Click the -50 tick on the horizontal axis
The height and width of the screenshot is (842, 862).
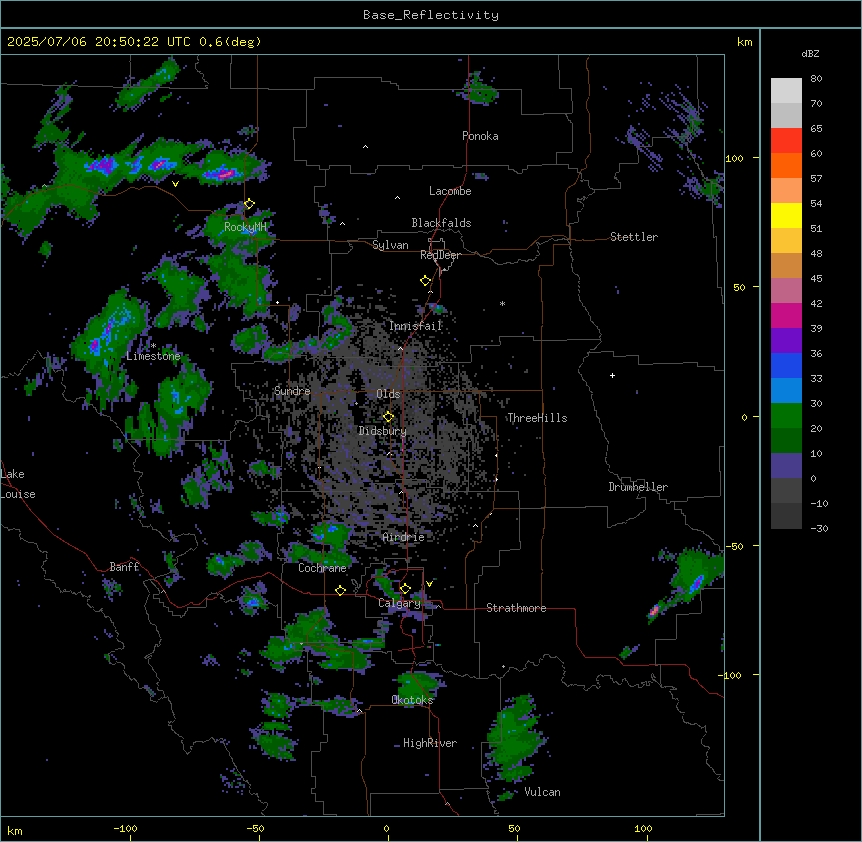point(256,828)
